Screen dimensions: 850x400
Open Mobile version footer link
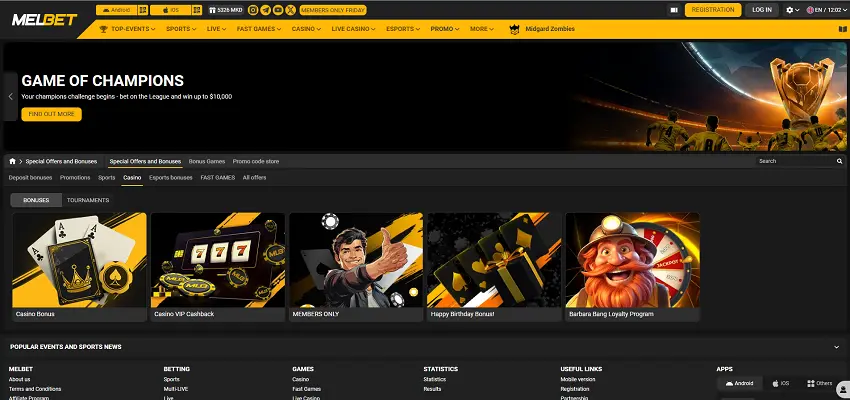pyautogui.click(x=578, y=379)
